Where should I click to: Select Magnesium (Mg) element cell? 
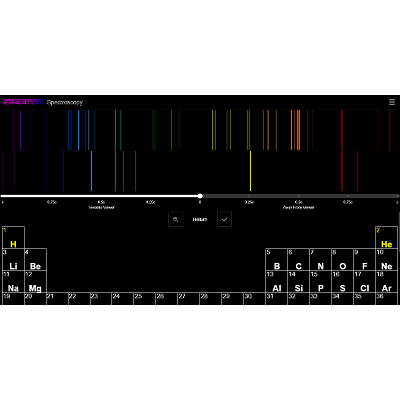pos(35,281)
